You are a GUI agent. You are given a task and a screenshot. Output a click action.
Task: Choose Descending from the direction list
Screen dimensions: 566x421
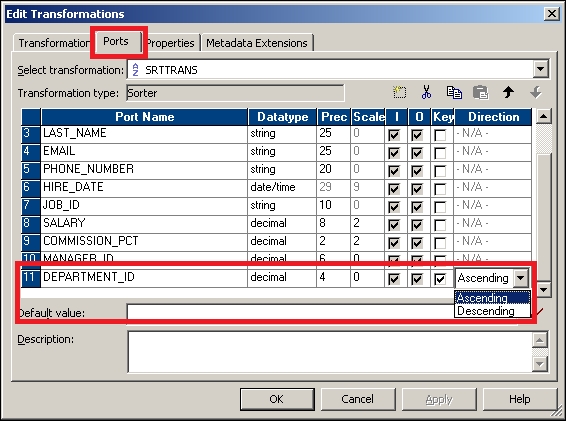pos(486,311)
